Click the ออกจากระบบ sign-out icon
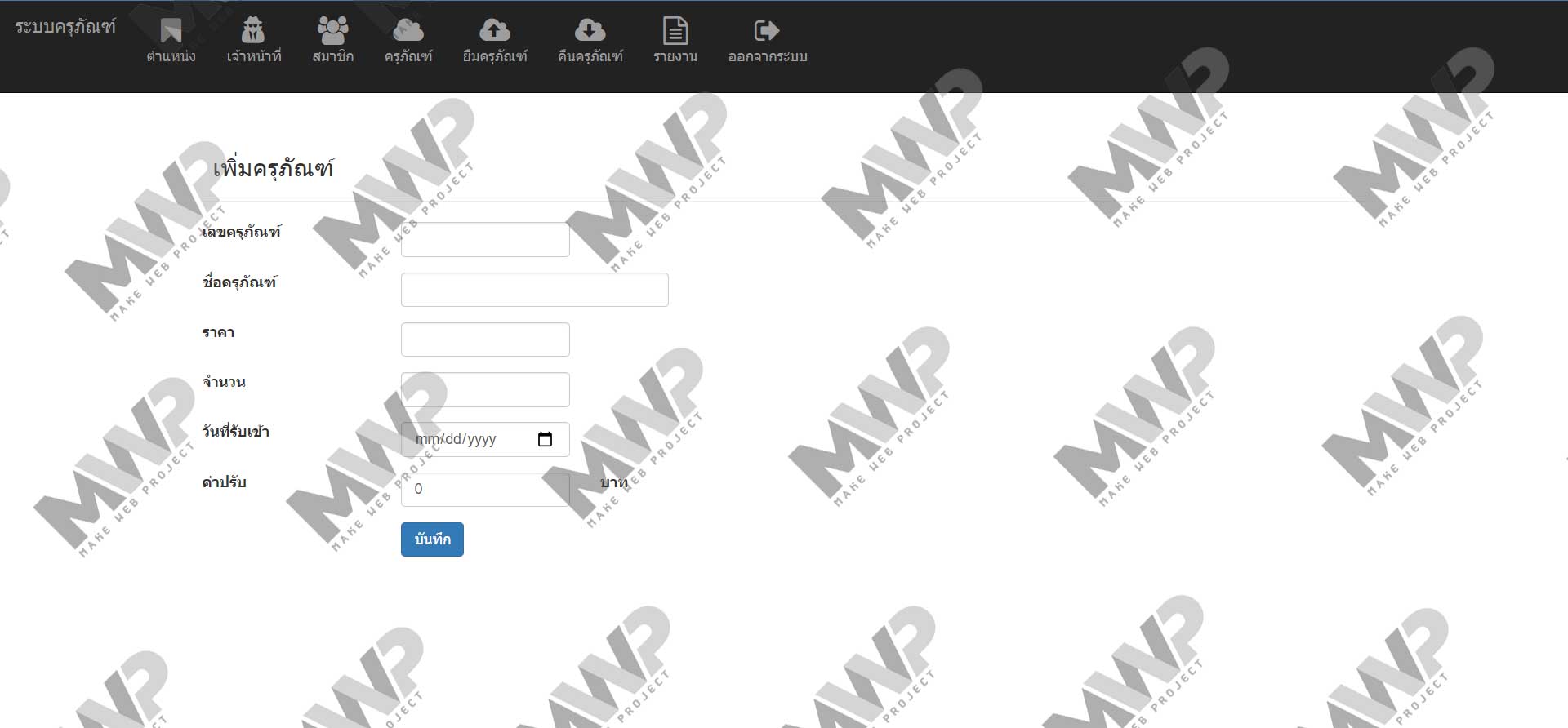This screenshot has width=1568, height=728. (767, 30)
